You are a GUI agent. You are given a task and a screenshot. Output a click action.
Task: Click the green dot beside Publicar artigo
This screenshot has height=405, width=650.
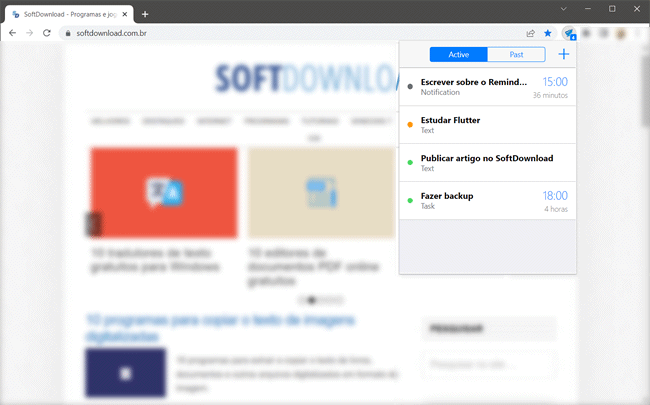coord(410,162)
